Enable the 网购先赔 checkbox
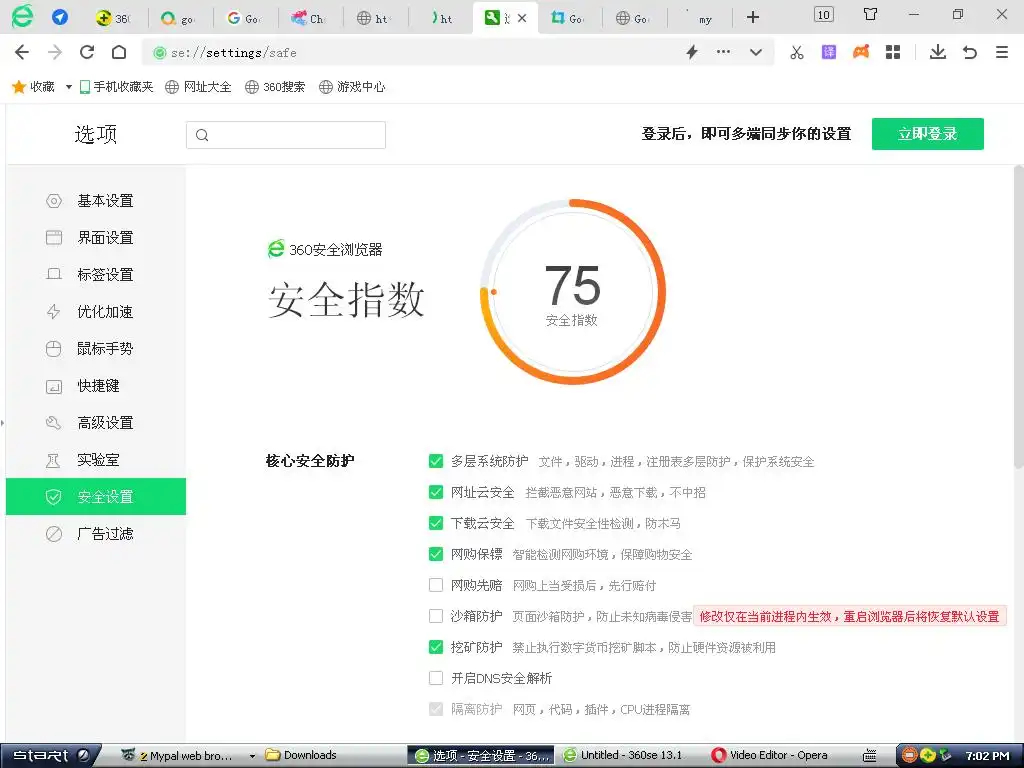The image size is (1024, 768). (x=436, y=585)
